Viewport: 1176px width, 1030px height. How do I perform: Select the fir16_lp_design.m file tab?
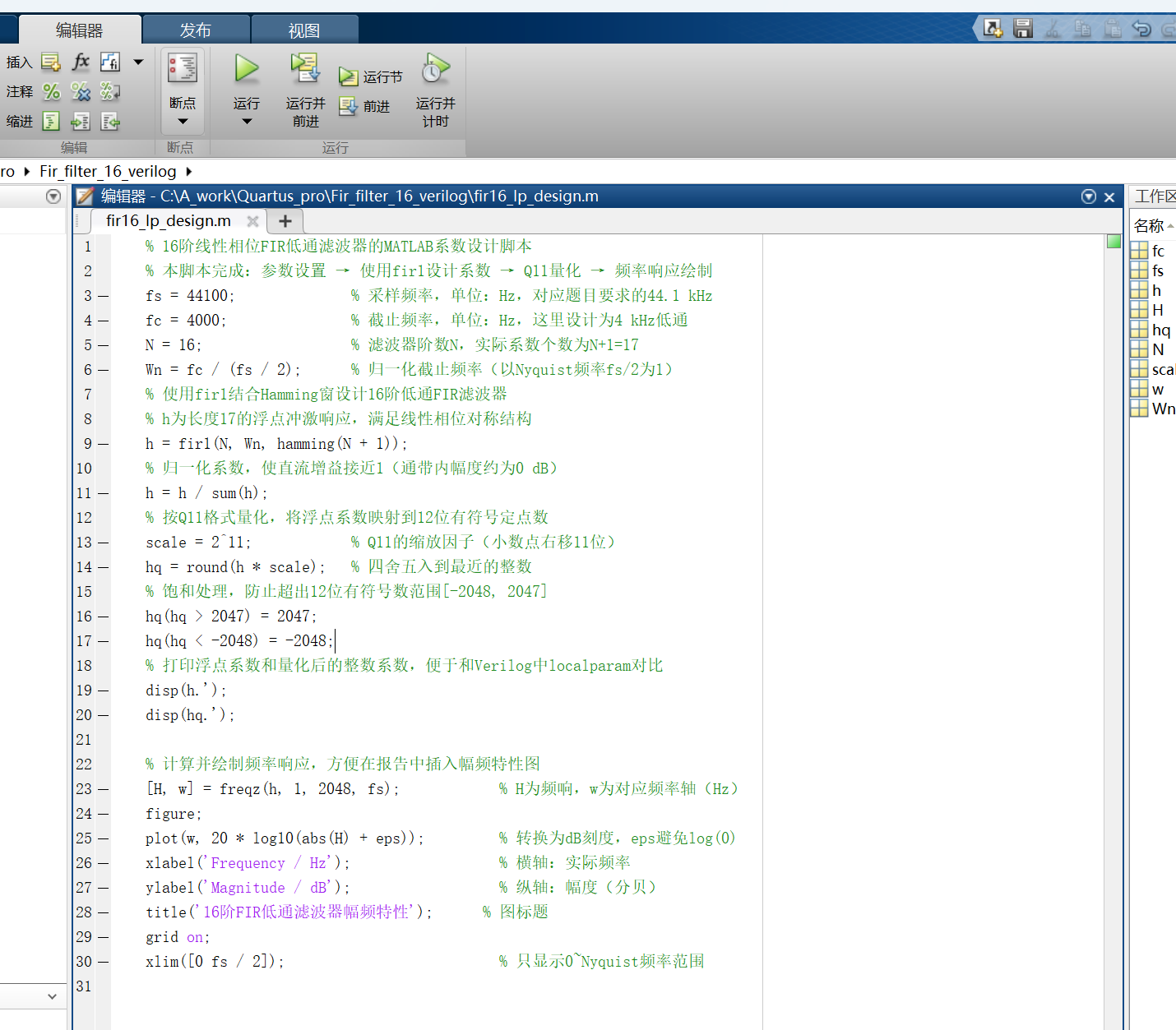point(169,220)
